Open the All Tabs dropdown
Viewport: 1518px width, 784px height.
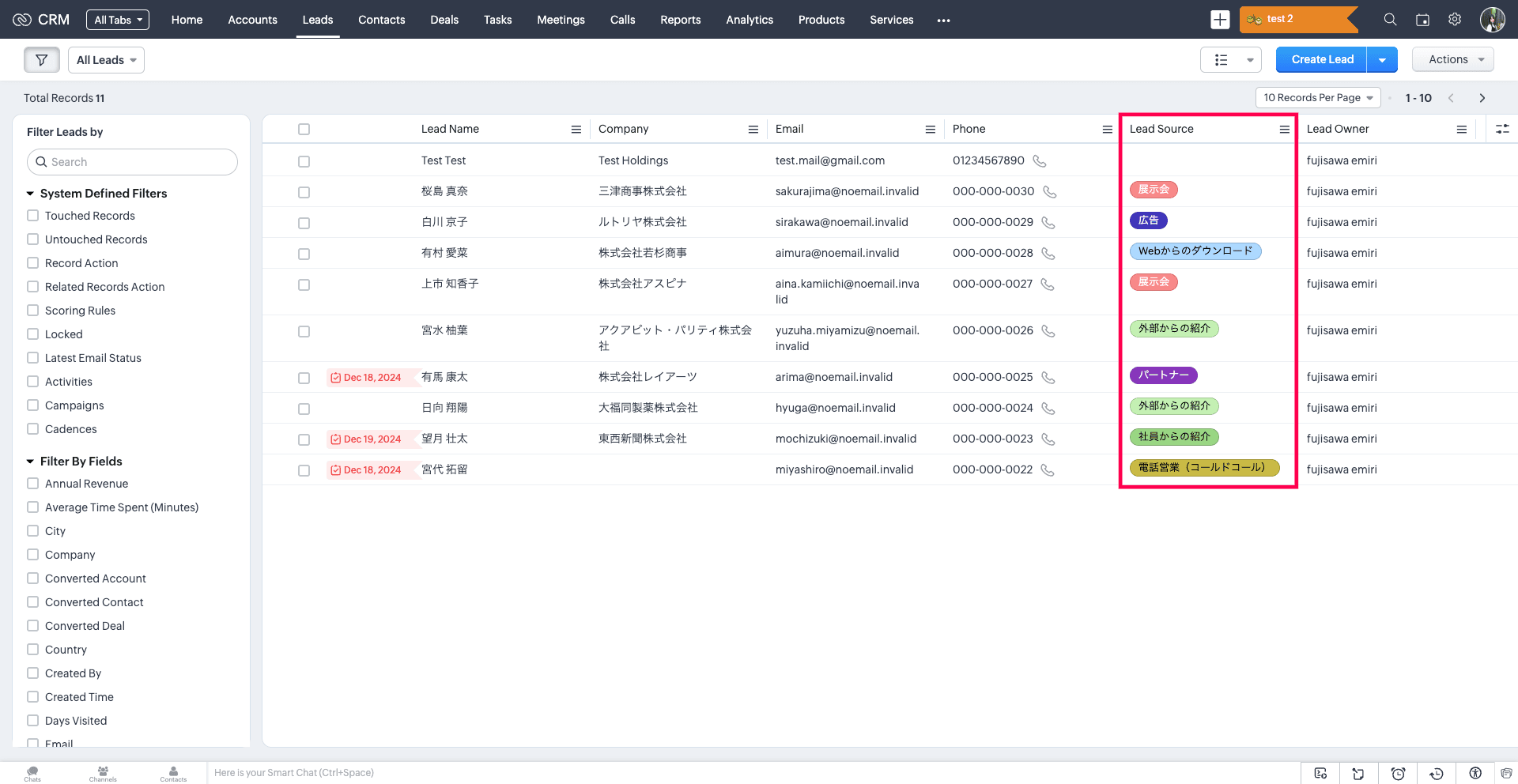pyautogui.click(x=118, y=20)
